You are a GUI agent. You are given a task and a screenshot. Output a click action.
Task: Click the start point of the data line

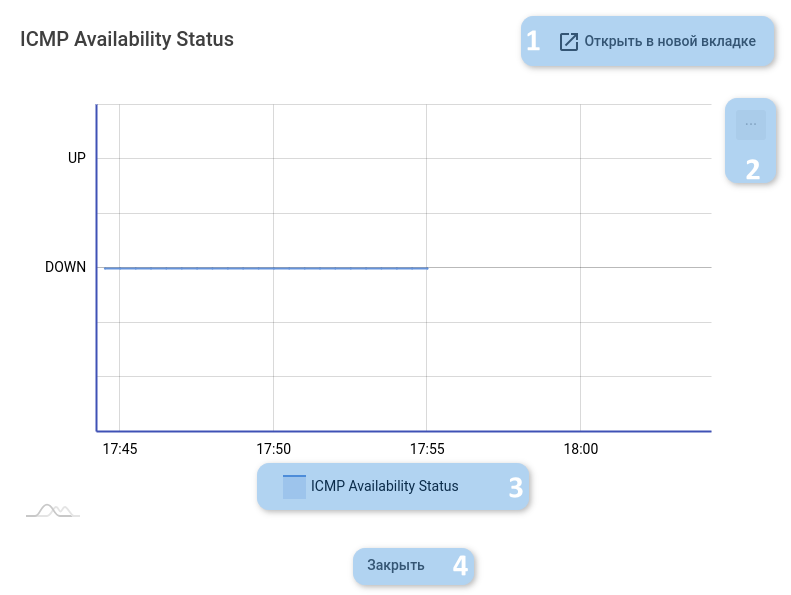pos(105,268)
